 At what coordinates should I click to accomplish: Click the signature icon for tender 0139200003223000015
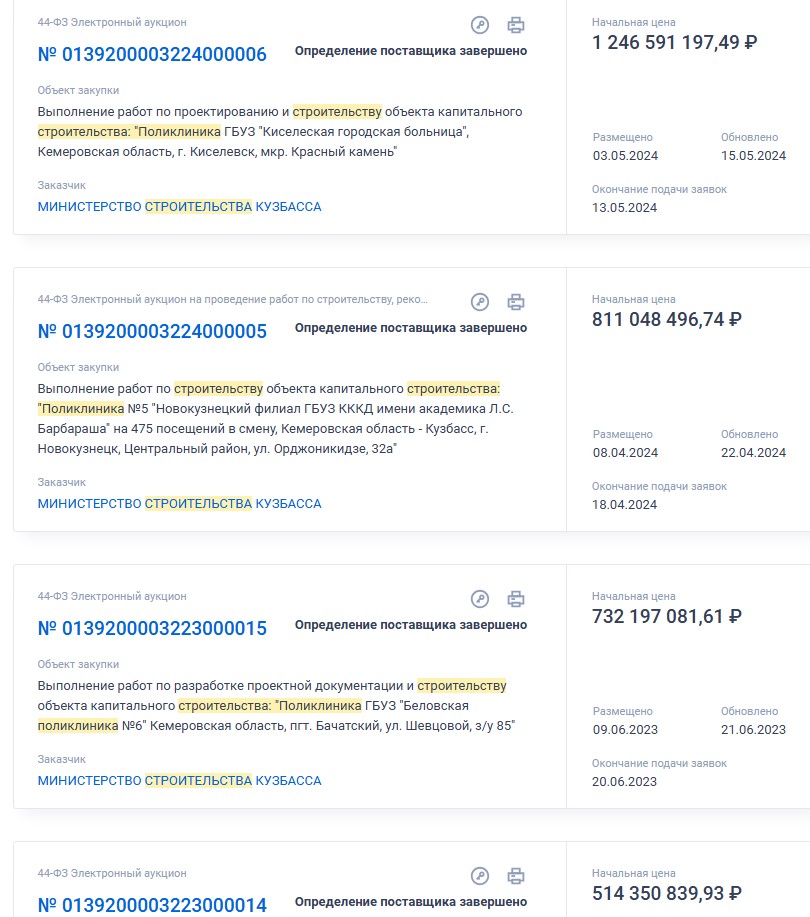coord(480,599)
